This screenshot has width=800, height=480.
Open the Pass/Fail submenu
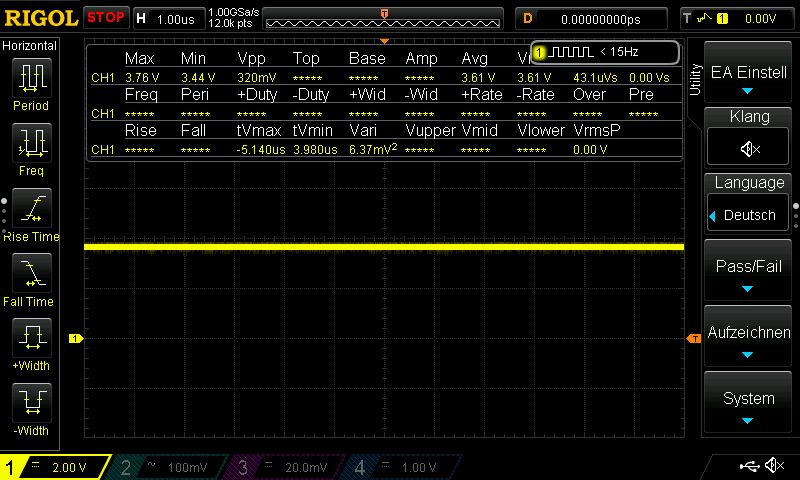[x=749, y=272]
